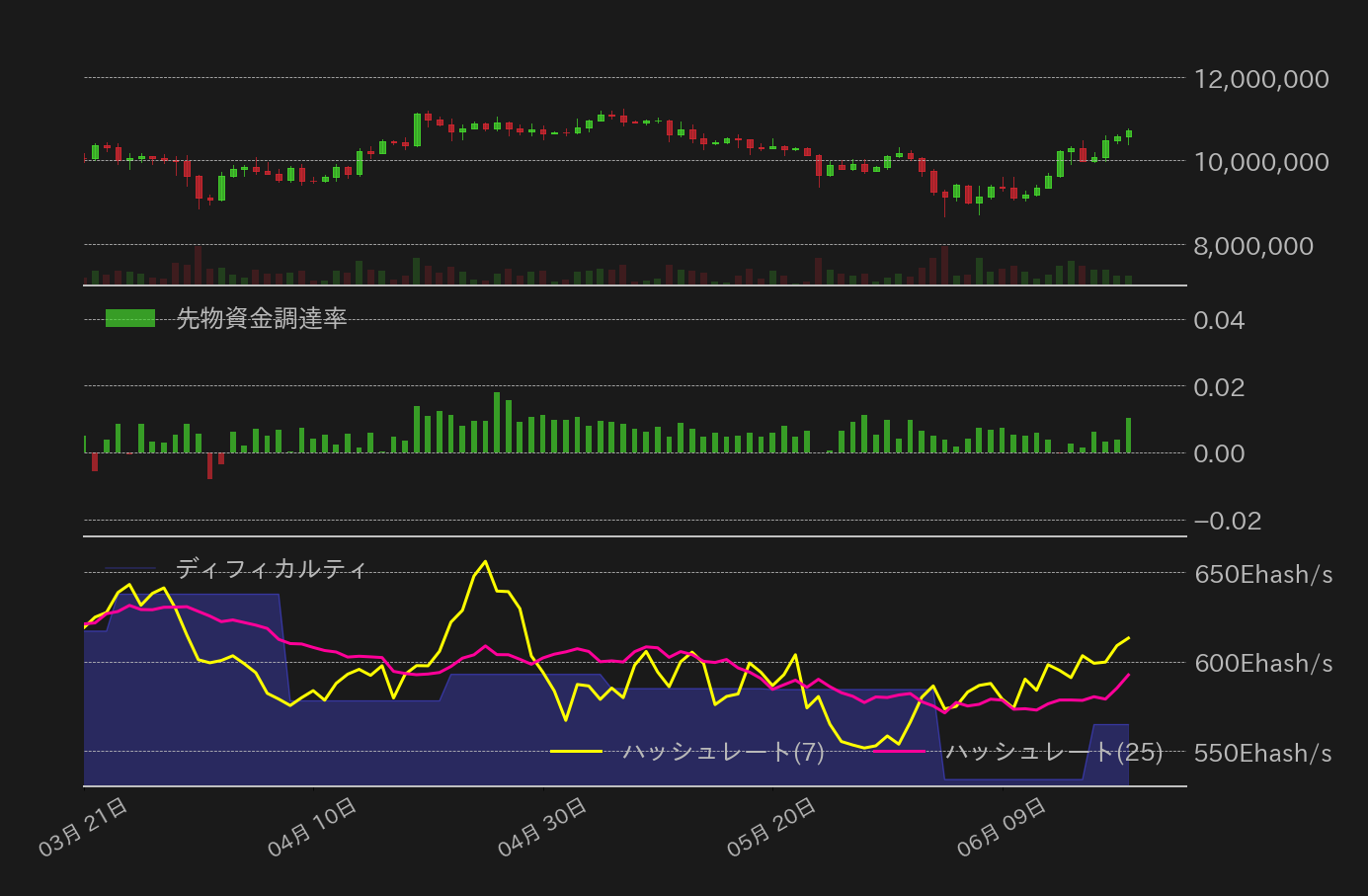
Task: Select the 10,000,000 price axis label
Action: [1260, 162]
